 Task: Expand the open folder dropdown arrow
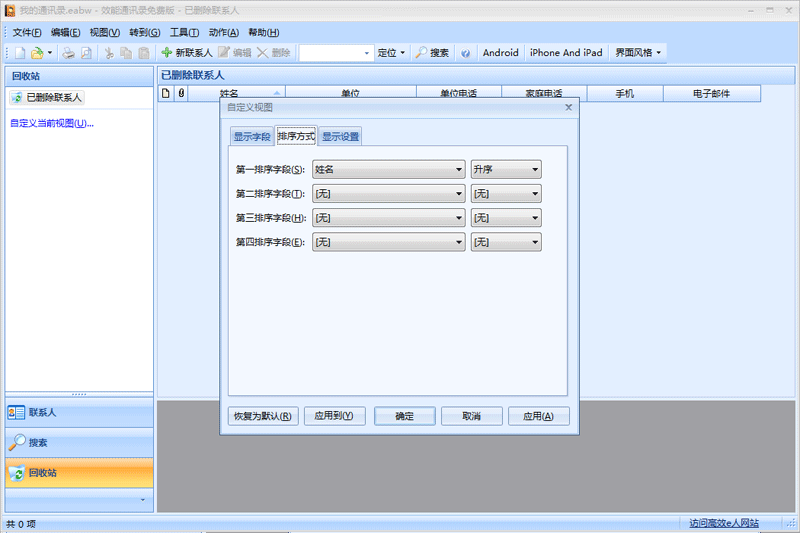pyautogui.click(x=50, y=53)
